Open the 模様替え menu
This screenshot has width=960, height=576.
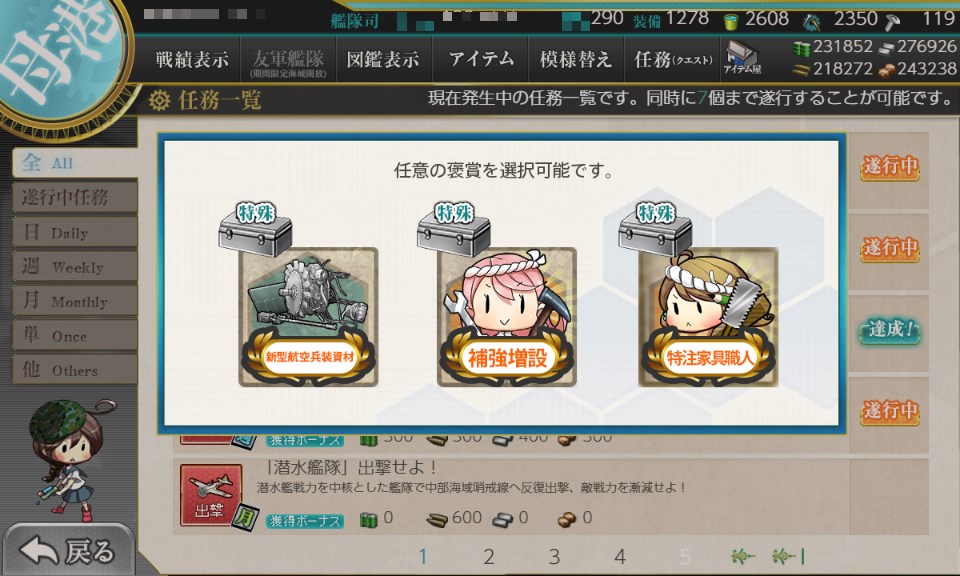pos(576,59)
